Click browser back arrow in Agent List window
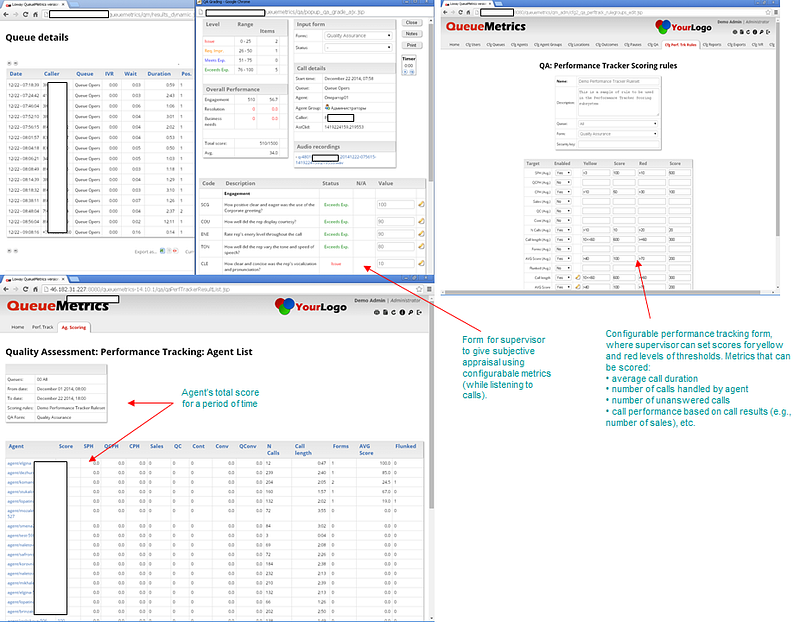 (x=6, y=289)
